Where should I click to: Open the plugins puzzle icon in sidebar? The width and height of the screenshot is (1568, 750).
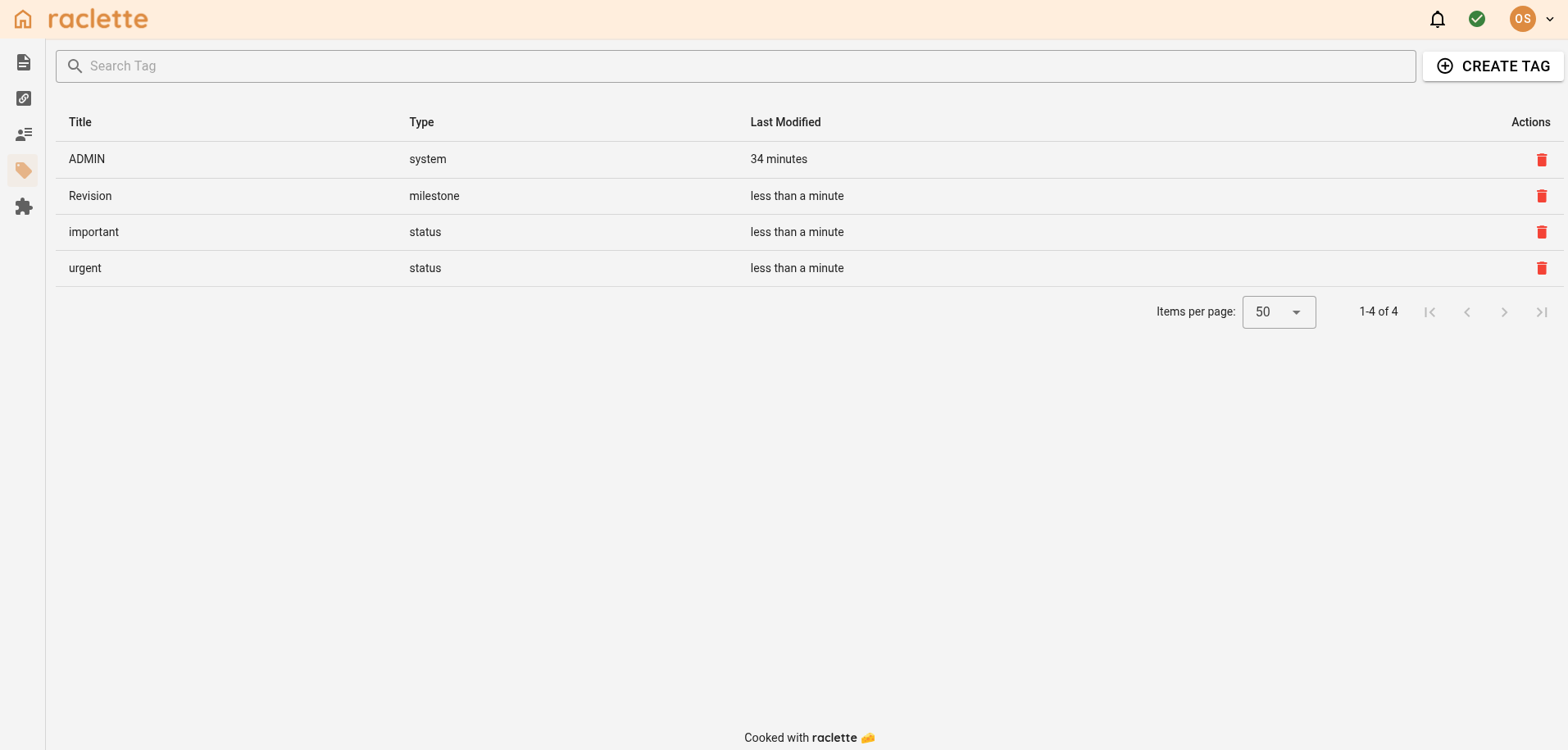tap(24, 207)
